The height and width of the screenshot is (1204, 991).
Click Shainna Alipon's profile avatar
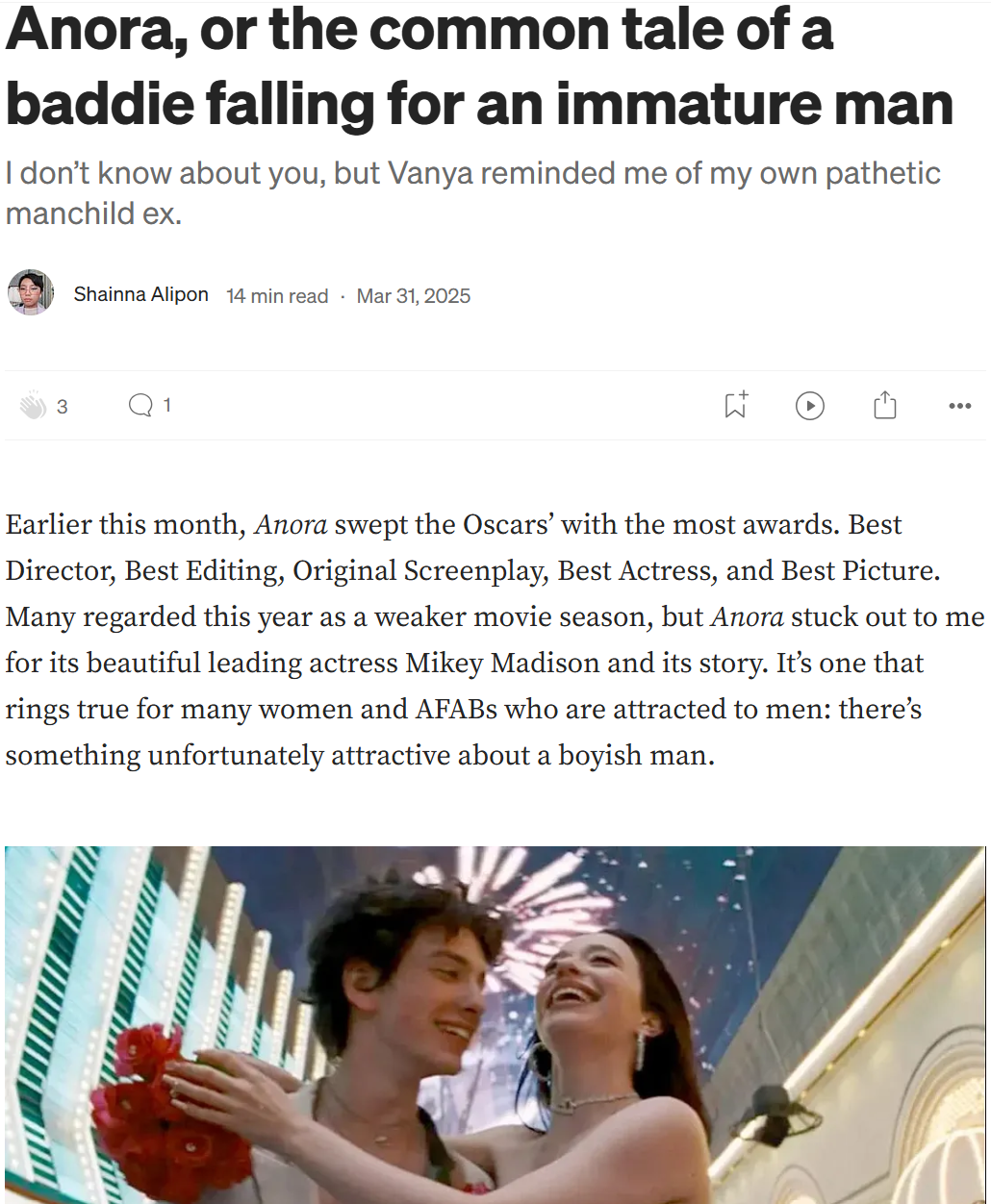click(30, 292)
